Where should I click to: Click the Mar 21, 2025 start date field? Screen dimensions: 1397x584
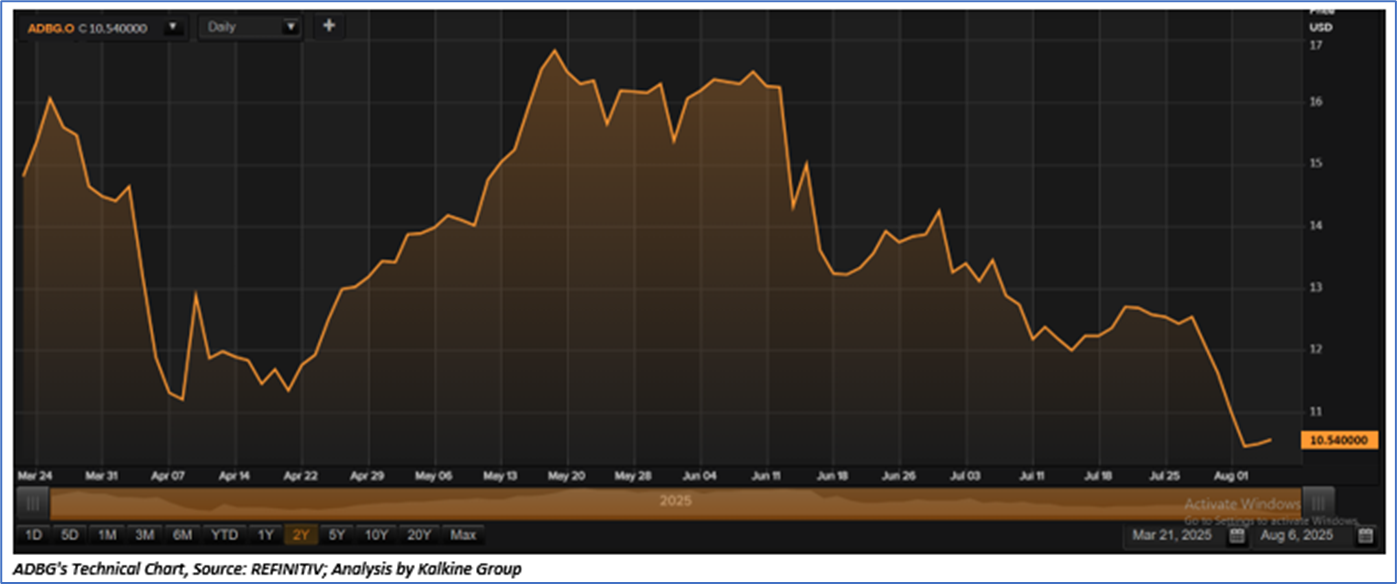(x=1172, y=536)
